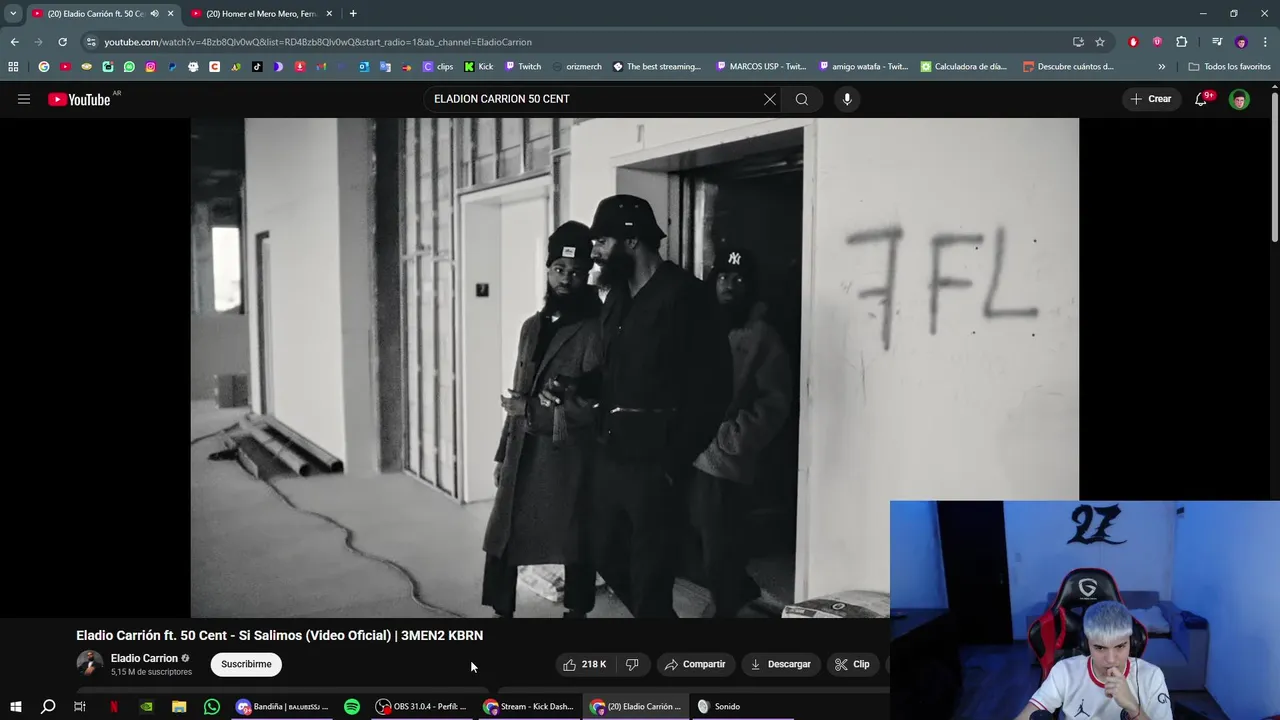Click the page vertical scrollbar
This screenshot has width=1280, height=720.
(x=1275, y=165)
